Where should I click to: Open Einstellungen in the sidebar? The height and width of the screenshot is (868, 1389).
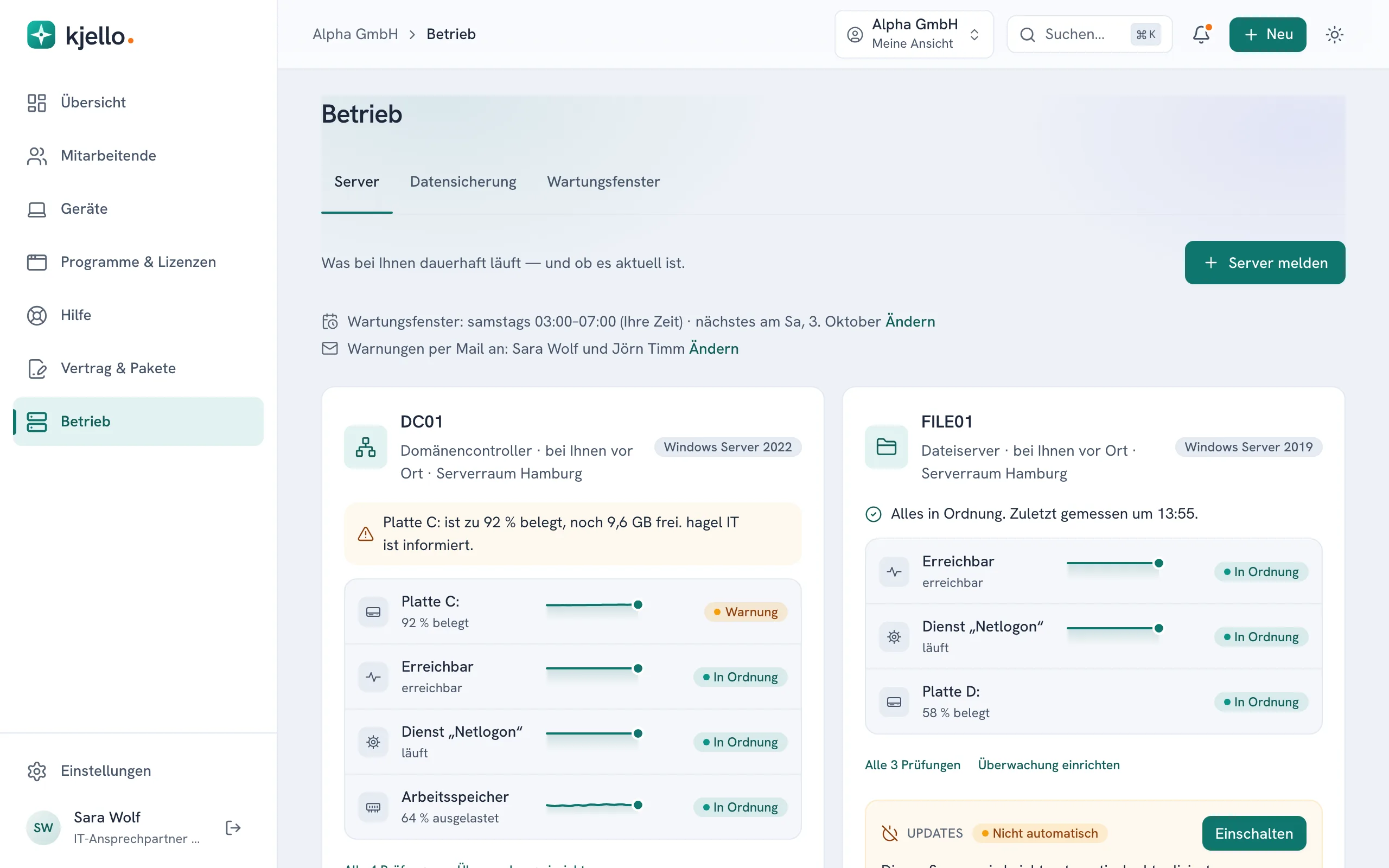tap(138, 770)
